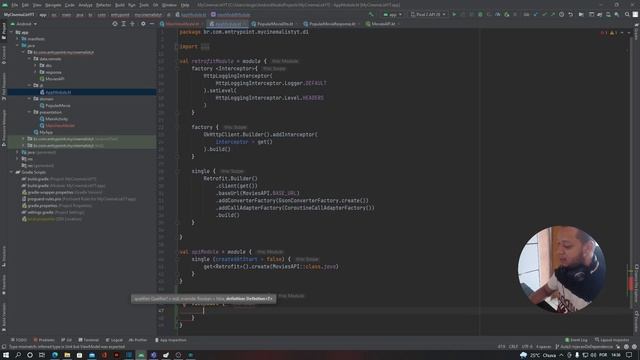Toggle the Build Variants stripe button
640x360 pixels.
click(x=4, y=316)
